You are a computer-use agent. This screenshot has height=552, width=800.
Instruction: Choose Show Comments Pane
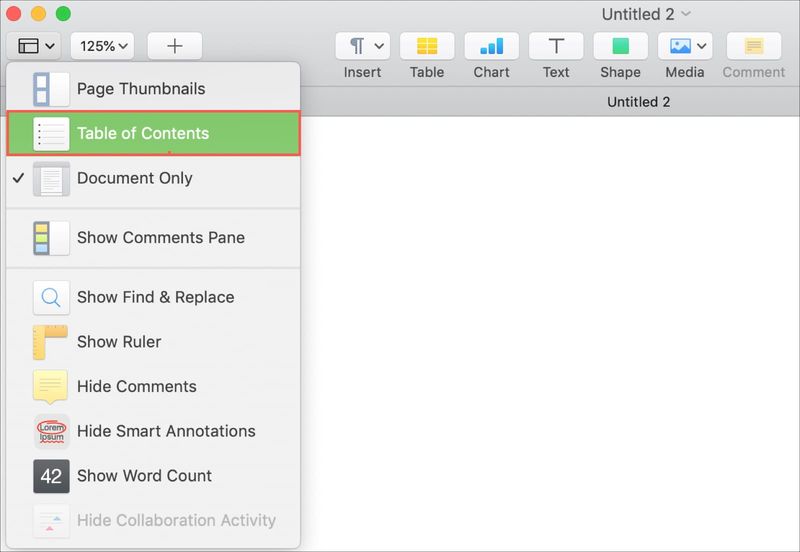coord(153,238)
